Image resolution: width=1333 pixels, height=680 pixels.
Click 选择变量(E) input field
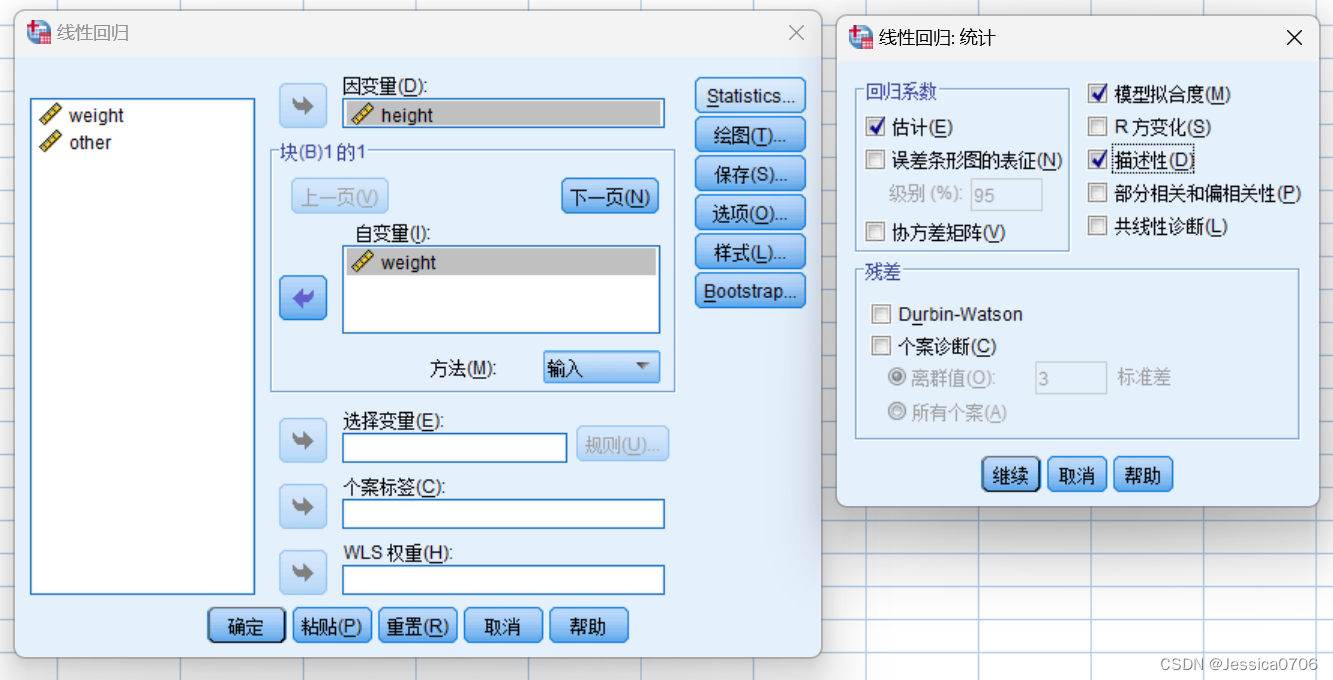point(455,448)
